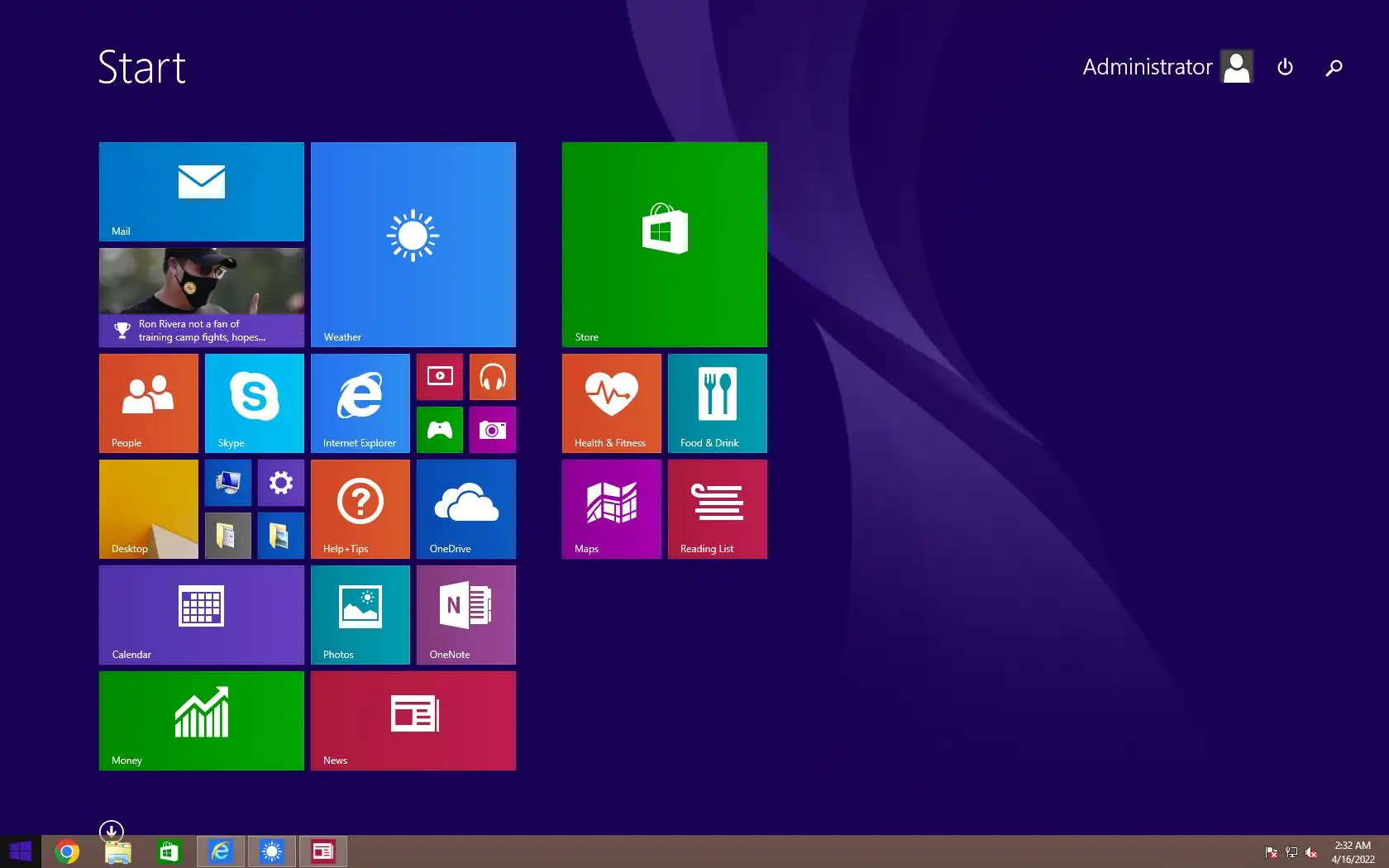Screen dimensions: 1389x868
Task: Open the Ron Rivera sports news tile
Action: pos(202,298)
